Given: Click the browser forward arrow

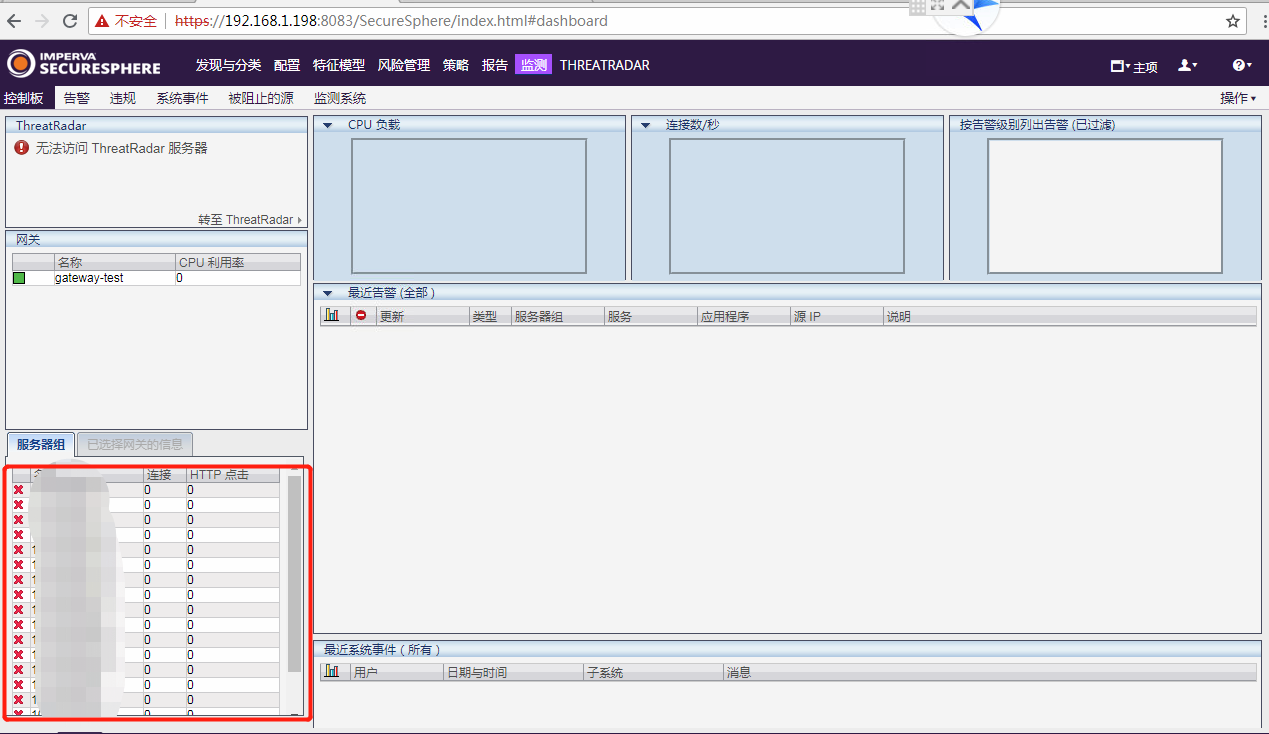Looking at the screenshot, I should point(42,21).
